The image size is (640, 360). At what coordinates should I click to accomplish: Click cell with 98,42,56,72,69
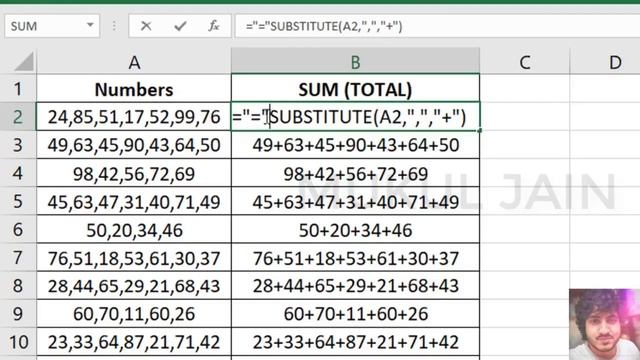[x=134, y=173]
